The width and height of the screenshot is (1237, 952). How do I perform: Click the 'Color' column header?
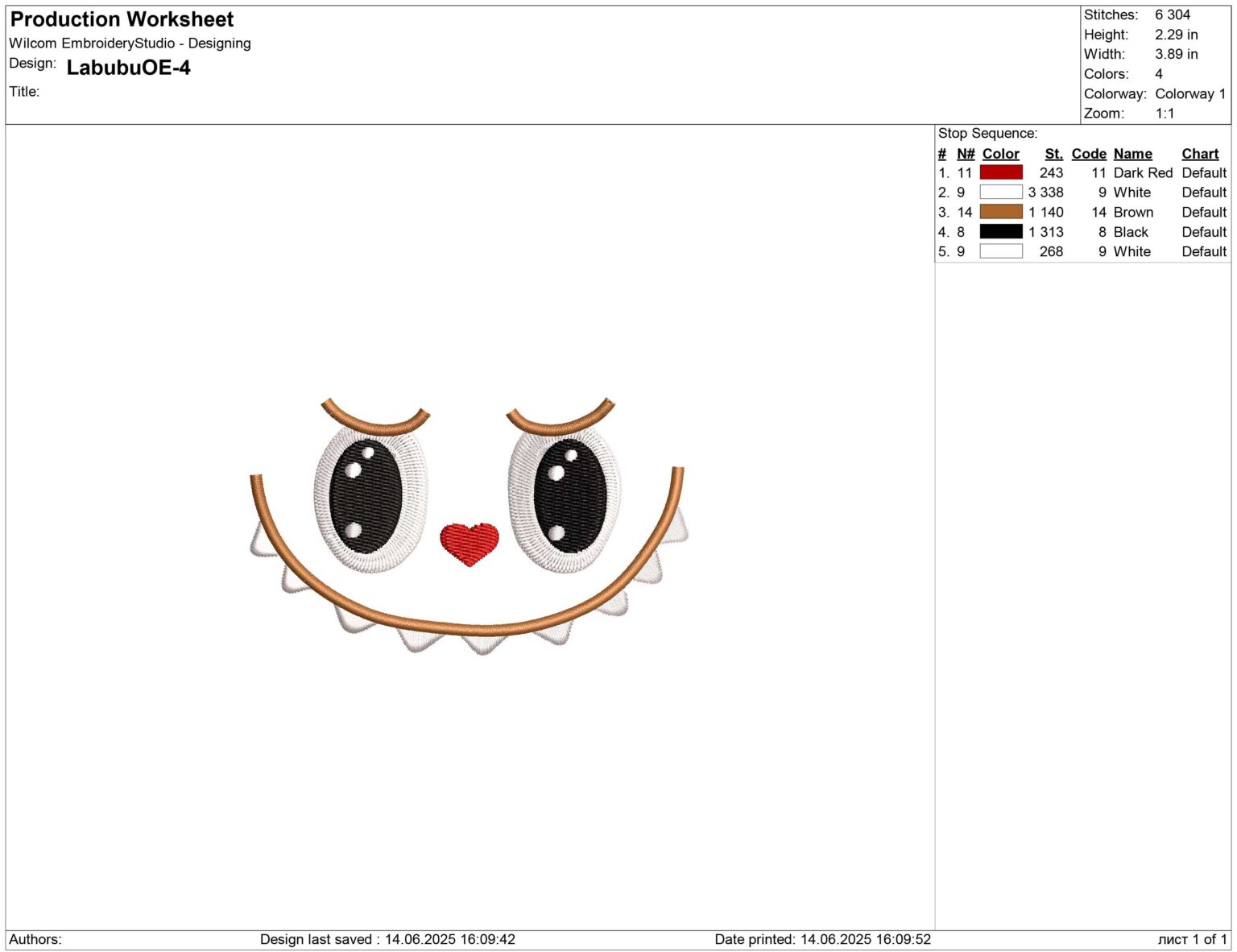click(x=1001, y=153)
